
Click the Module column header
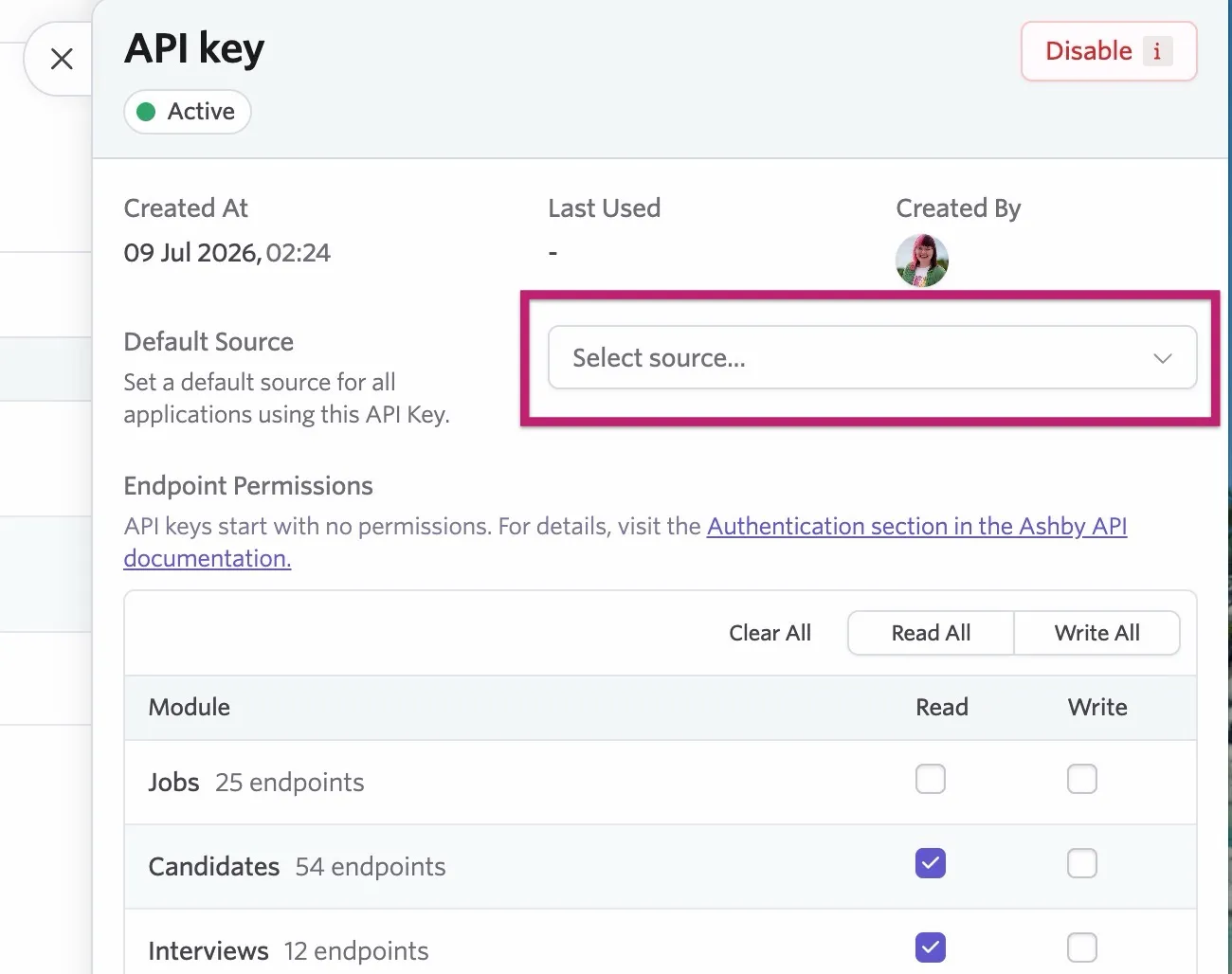(190, 708)
